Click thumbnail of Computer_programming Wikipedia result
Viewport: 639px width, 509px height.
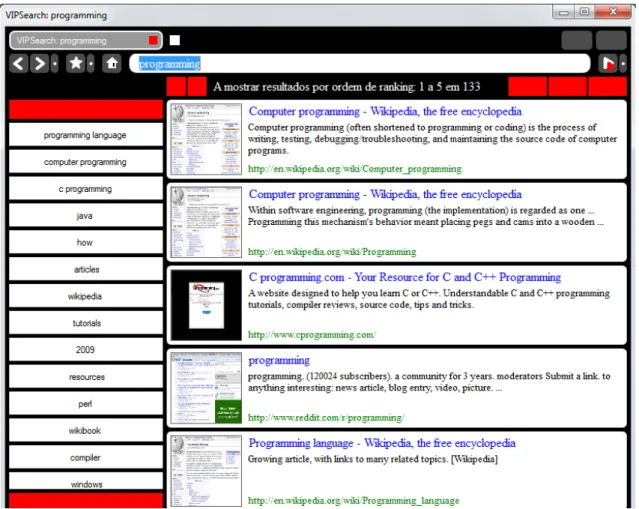[206, 139]
